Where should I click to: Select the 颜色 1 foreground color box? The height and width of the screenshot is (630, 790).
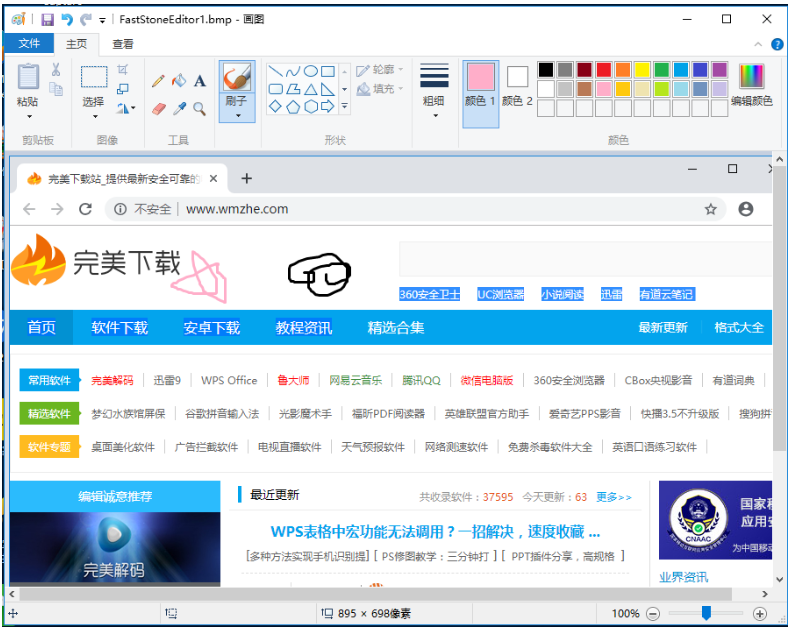click(481, 93)
